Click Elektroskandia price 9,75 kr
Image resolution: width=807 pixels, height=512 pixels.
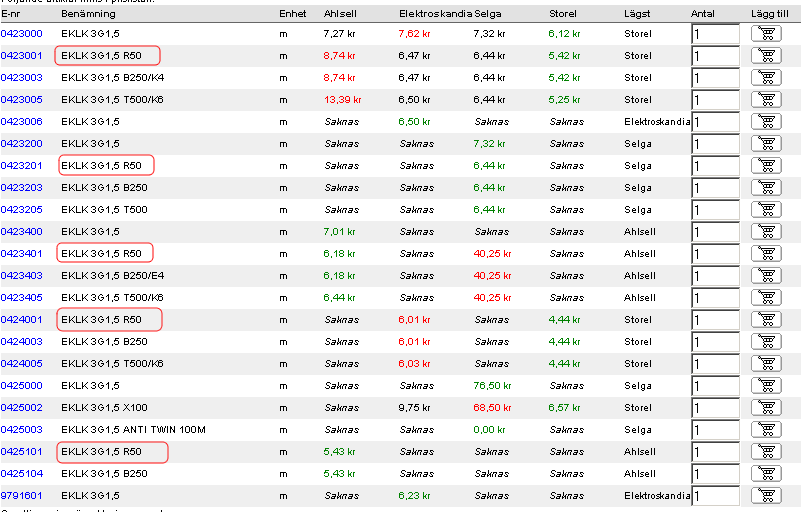coord(414,408)
